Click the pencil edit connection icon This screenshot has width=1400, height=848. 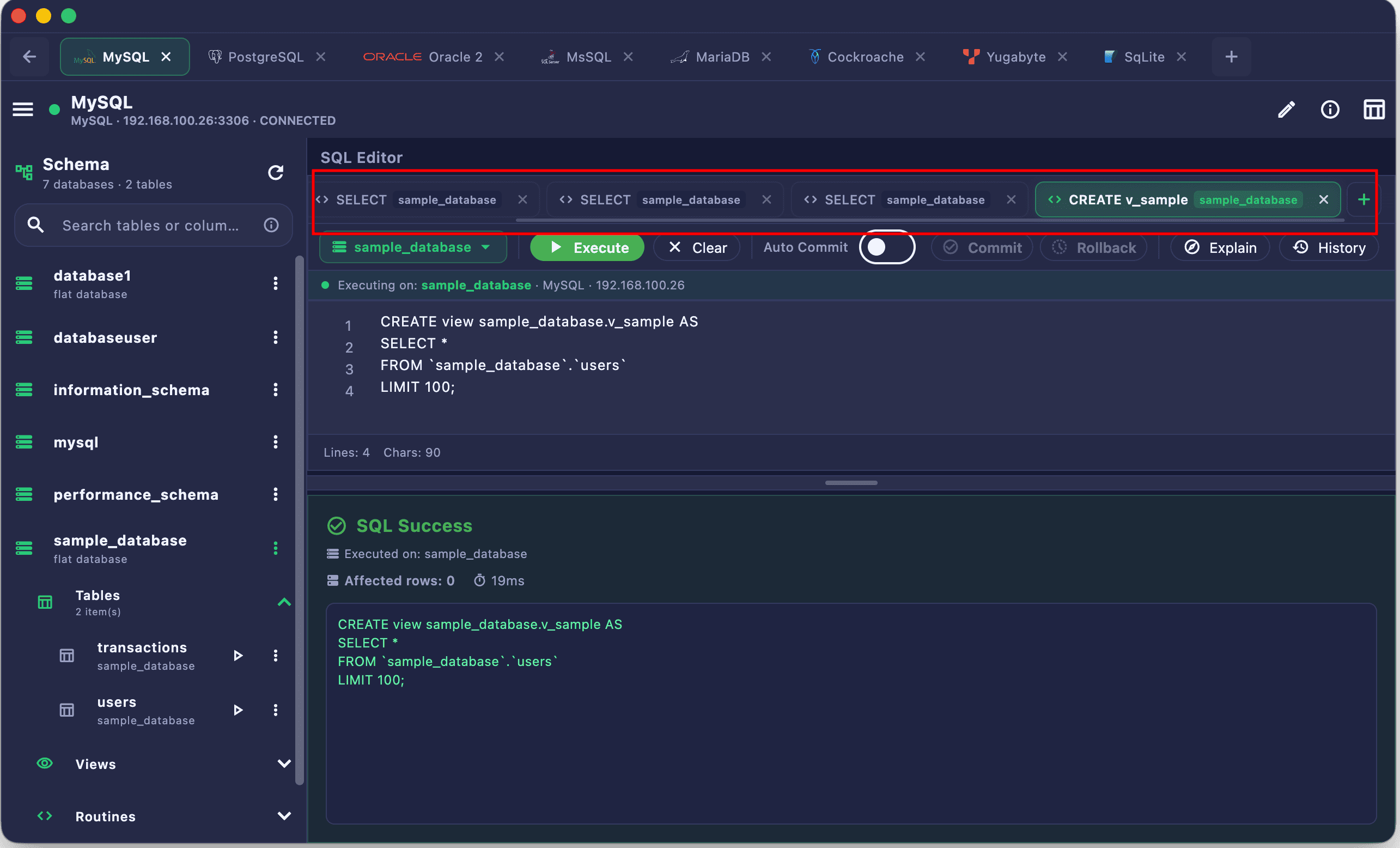point(1286,110)
